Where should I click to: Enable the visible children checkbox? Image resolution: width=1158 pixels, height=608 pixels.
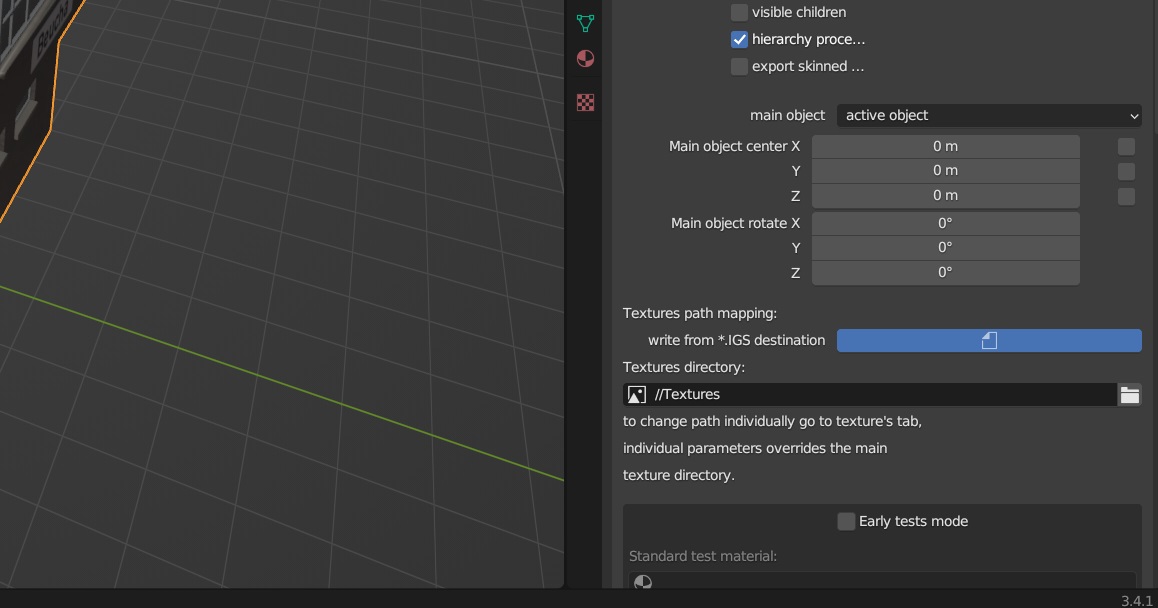click(x=739, y=12)
